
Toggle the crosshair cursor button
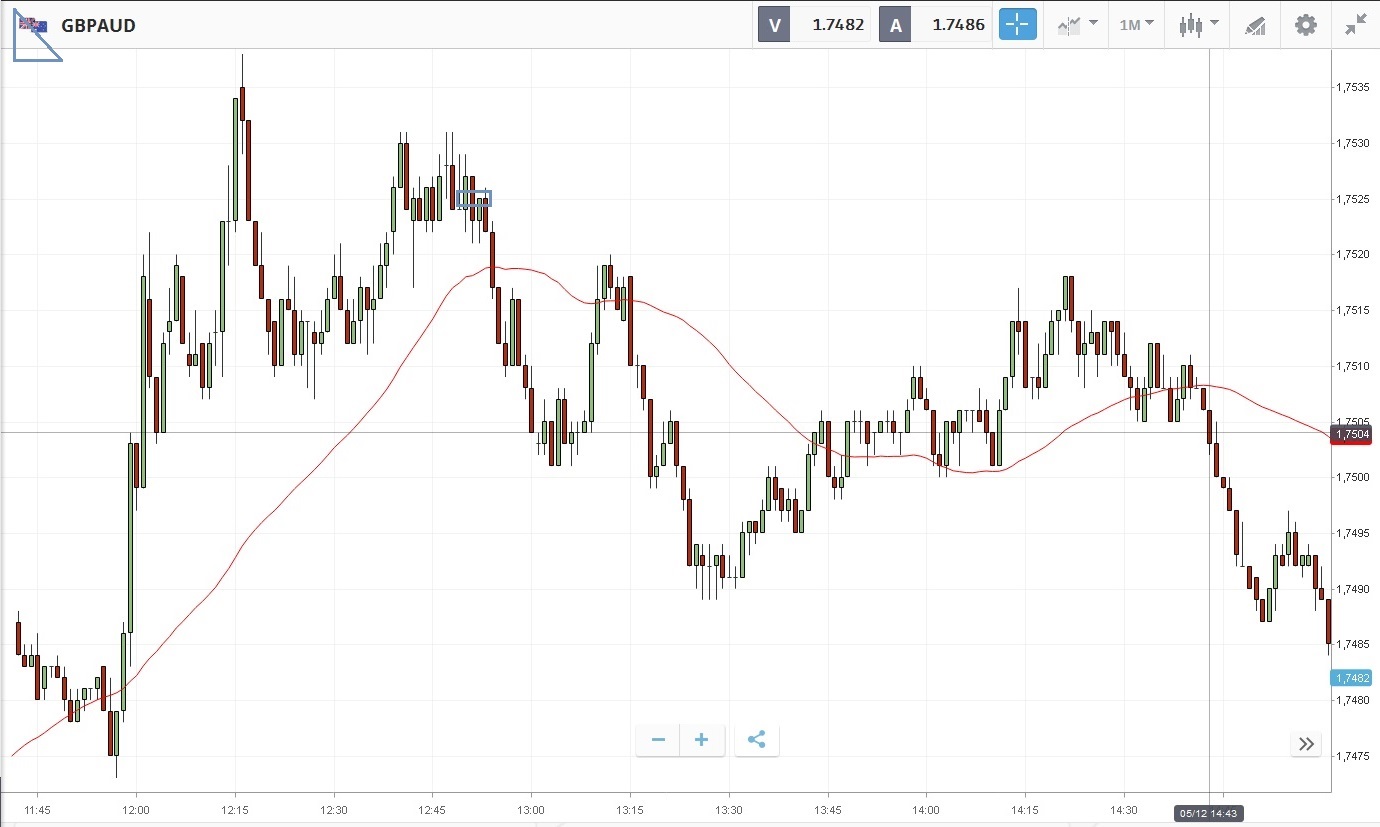pos(1017,25)
